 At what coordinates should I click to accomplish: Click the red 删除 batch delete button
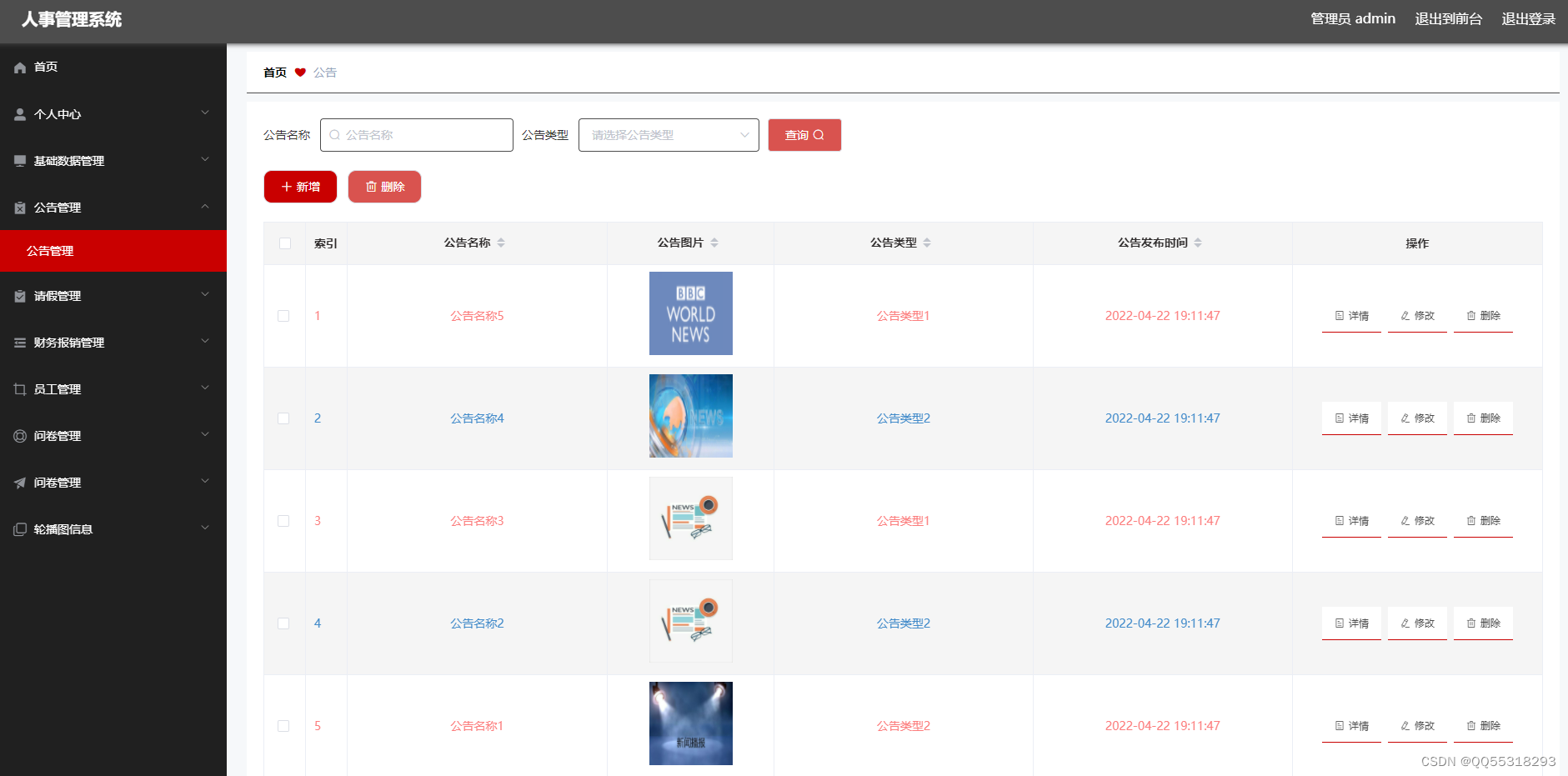pos(384,187)
